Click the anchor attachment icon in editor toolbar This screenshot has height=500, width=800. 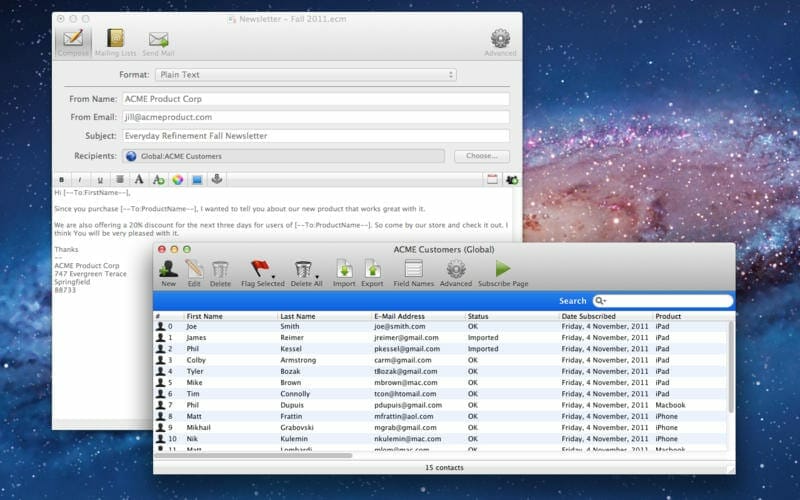pyautogui.click(x=216, y=179)
